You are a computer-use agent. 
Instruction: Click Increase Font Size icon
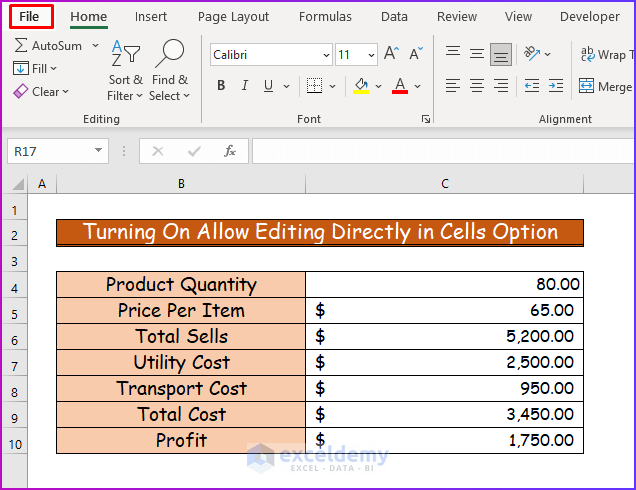(391, 54)
